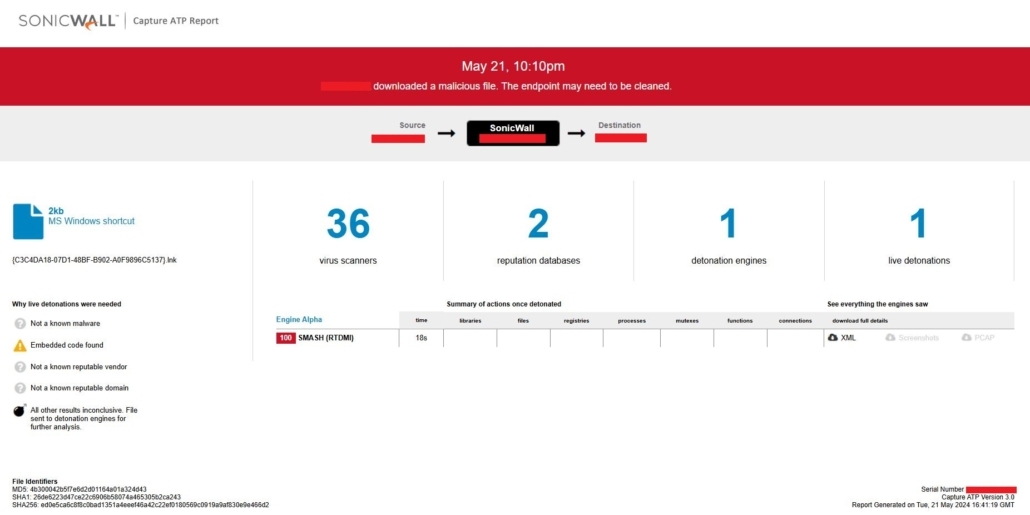The image size is (1030, 515).
Task: Click the processes column header
Action: tap(632, 321)
